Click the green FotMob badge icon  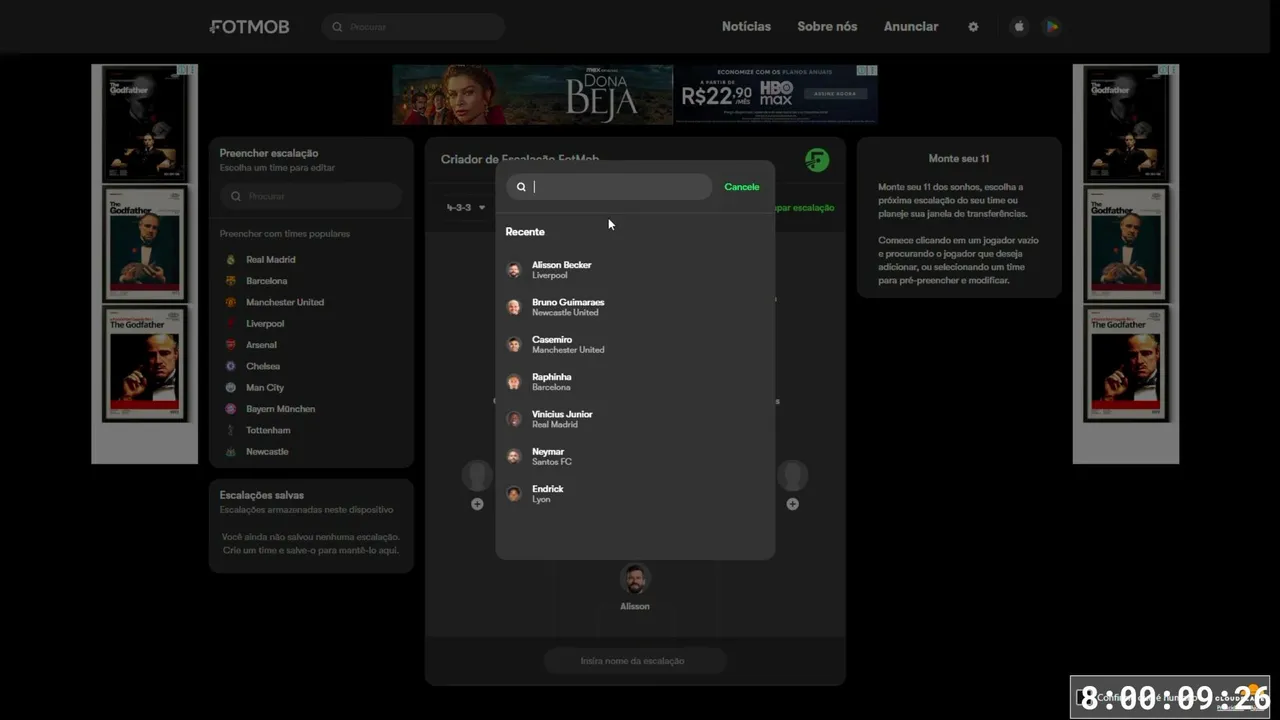tap(817, 160)
